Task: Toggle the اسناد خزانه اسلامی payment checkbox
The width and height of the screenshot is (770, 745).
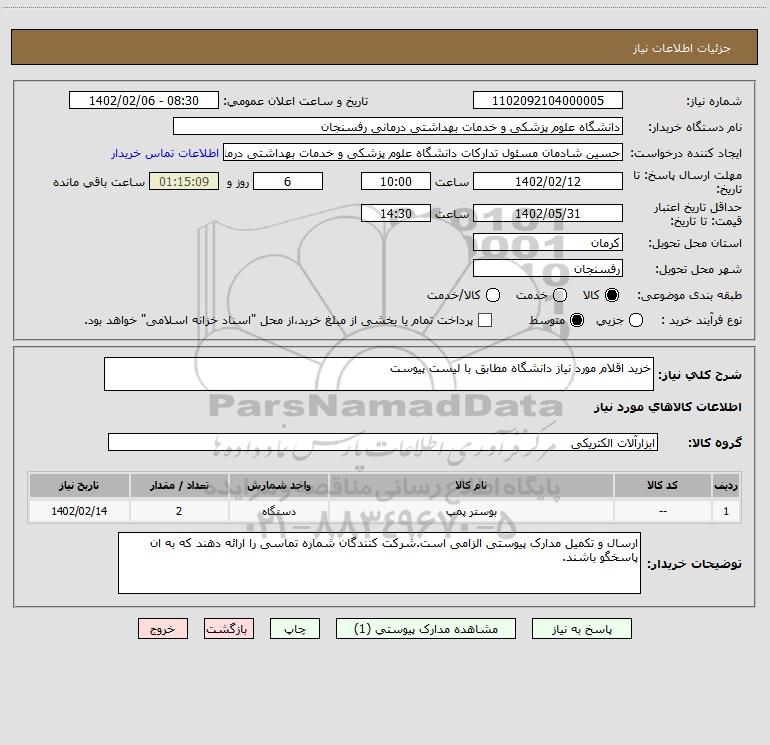Action: pos(485,320)
